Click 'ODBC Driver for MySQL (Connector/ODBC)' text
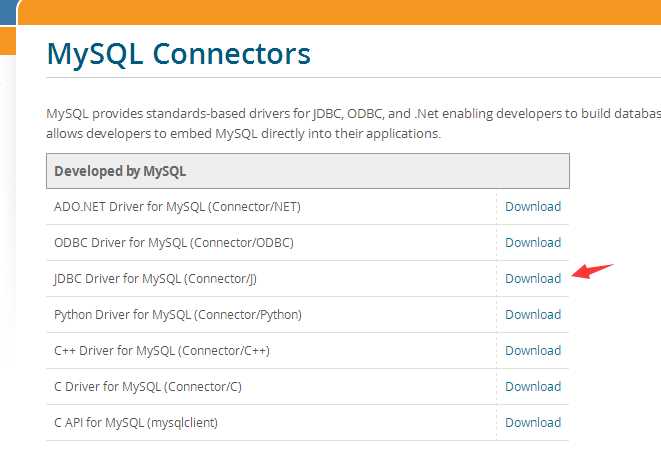The width and height of the screenshot is (661, 476). [174, 242]
